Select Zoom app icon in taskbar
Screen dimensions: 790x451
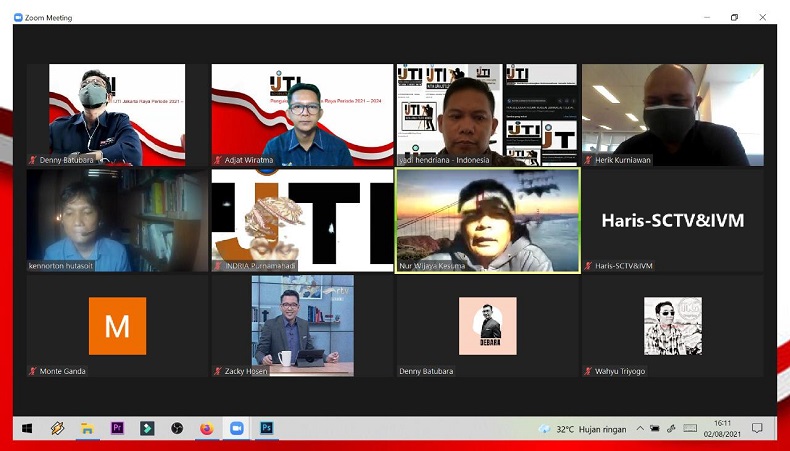point(236,428)
